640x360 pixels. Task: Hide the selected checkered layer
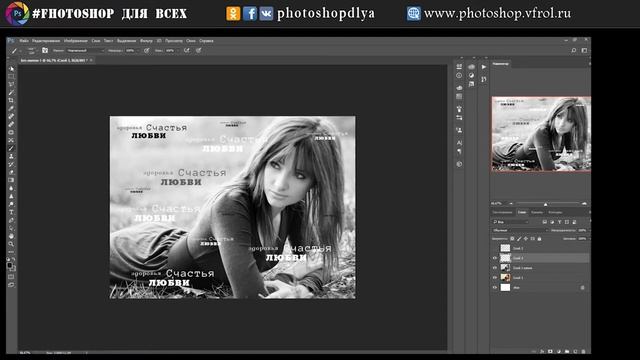click(x=495, y=258)
